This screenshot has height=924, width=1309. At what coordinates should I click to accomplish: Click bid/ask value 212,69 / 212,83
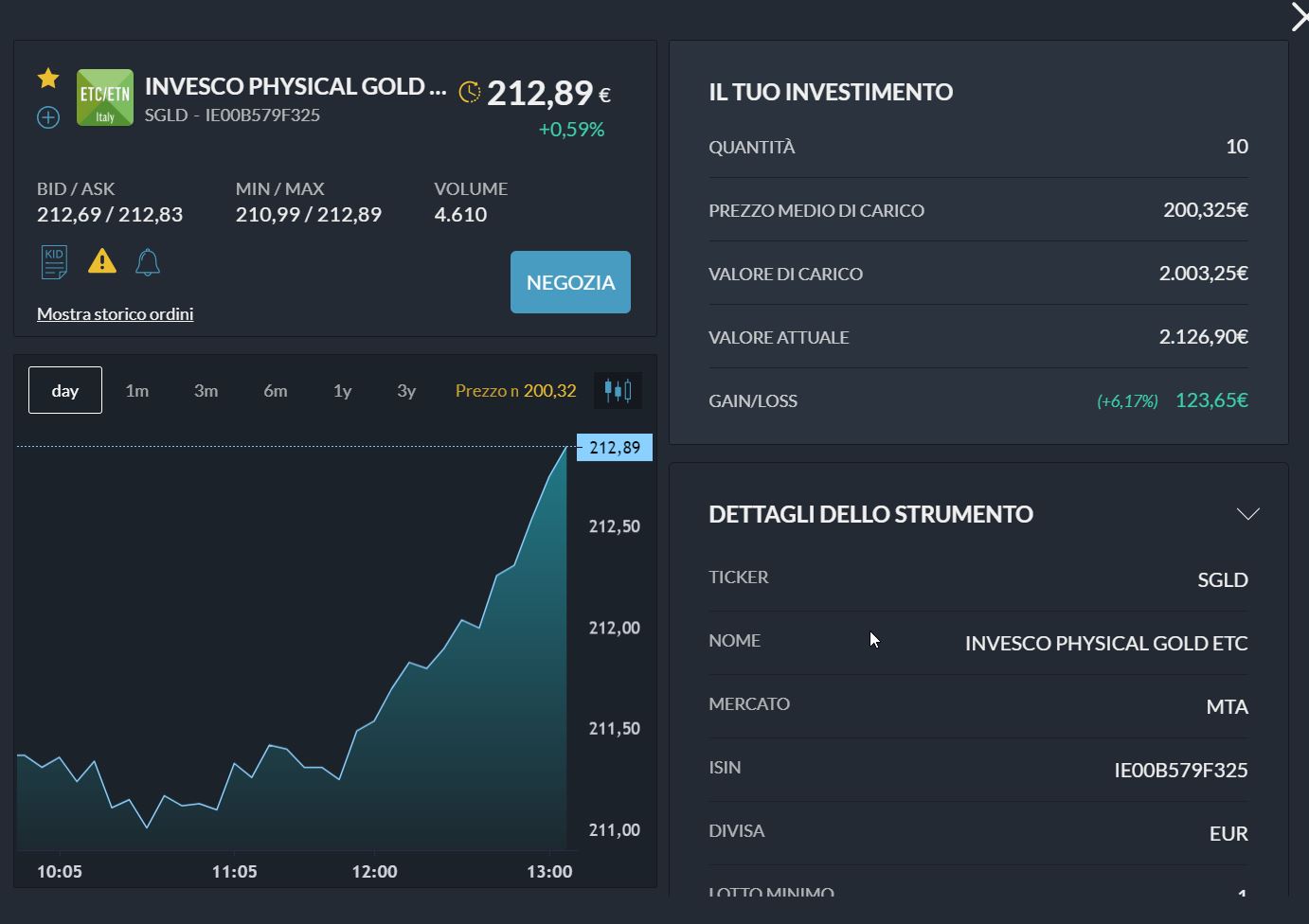pyautogui.click(x=110, y=214)
